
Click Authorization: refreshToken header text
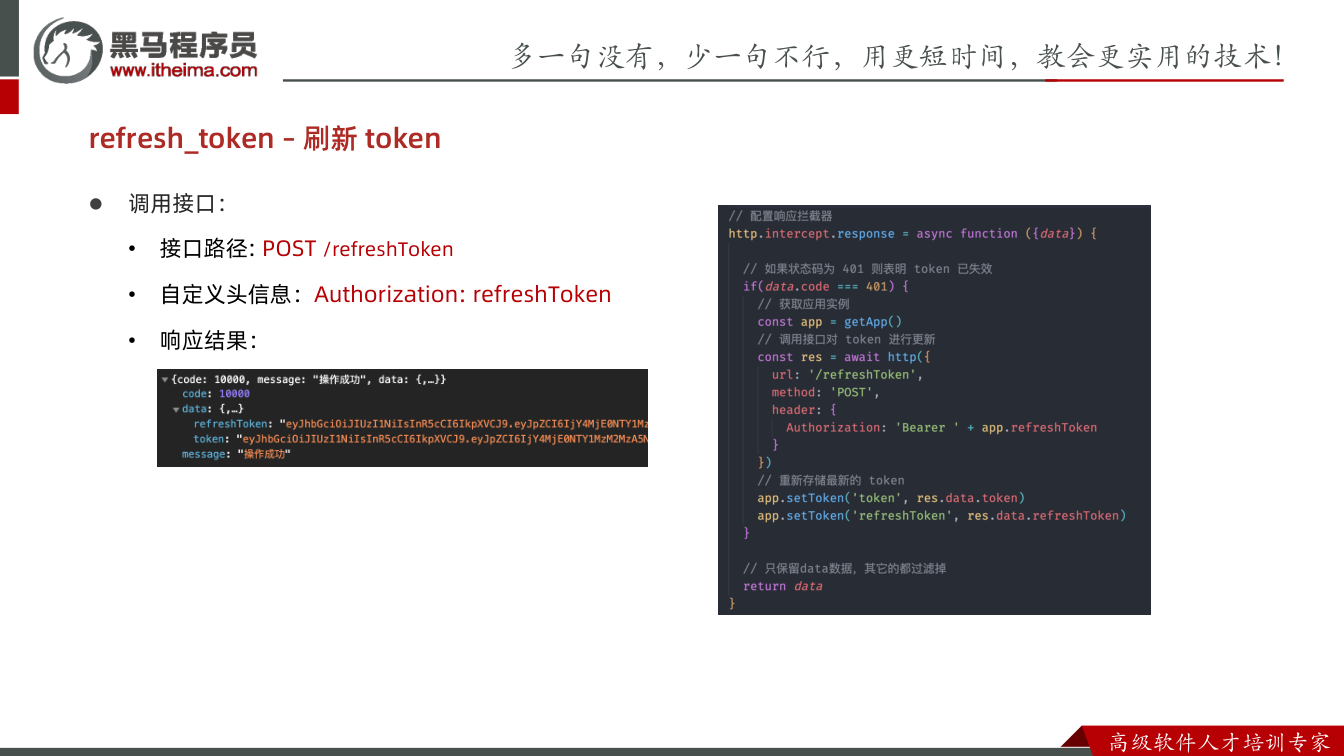pos(462,294)
